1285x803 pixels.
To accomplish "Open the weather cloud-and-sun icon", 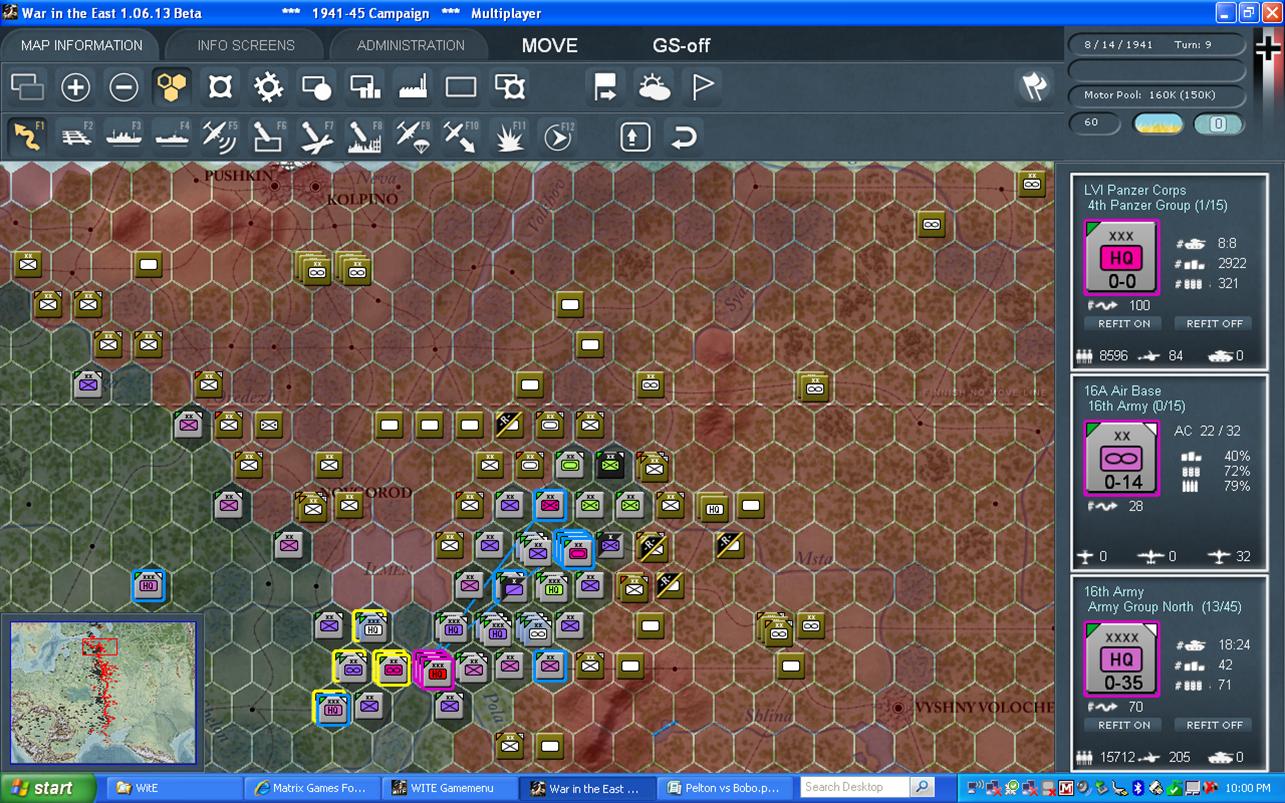I will [655, 88].
